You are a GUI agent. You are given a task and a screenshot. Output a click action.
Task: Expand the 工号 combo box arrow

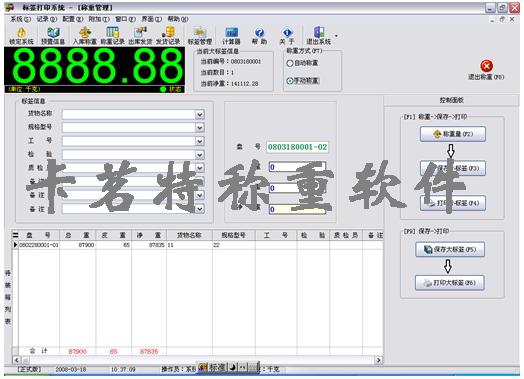point(200,141)
